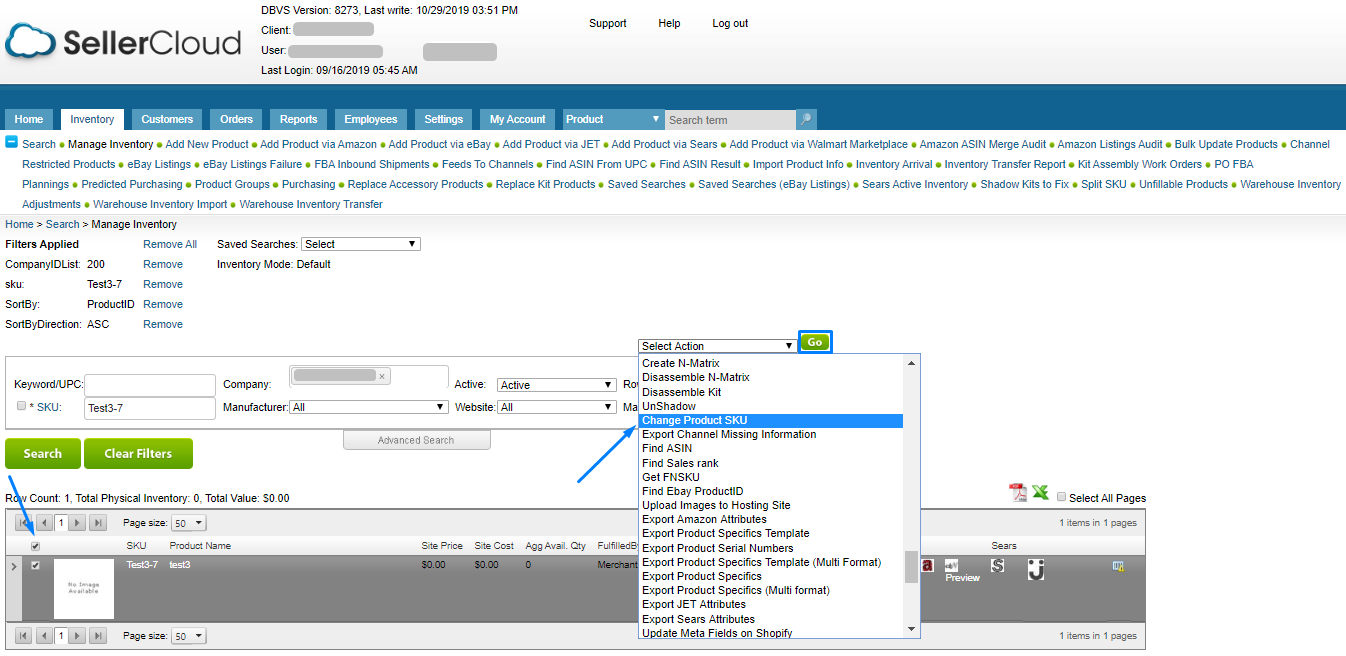This screenshot has height=656, width=1346.
Task: Click the SKU field containing Test3-7
Action: pyautogui.click(x=151, y=408)
